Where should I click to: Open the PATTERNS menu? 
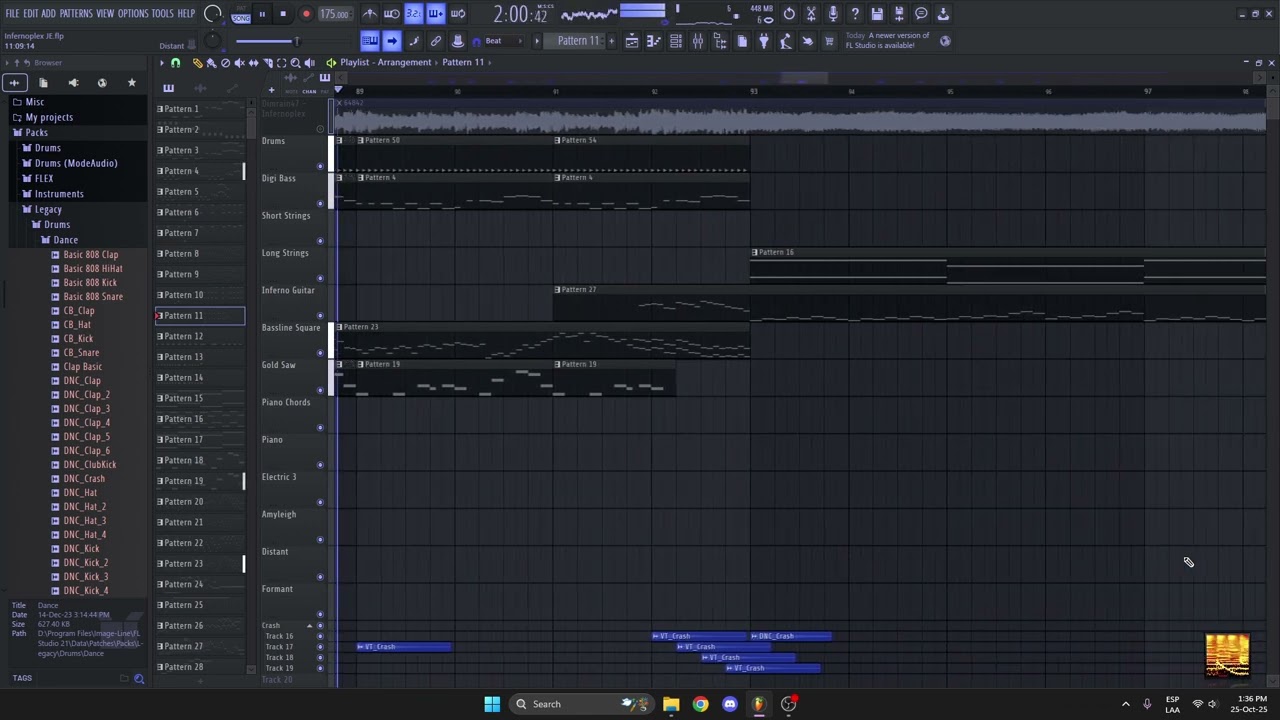[x=76, y=14]
